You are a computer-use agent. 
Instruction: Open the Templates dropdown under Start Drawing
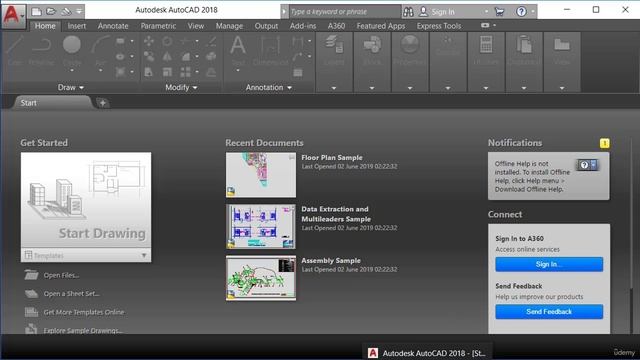[86, 256]
